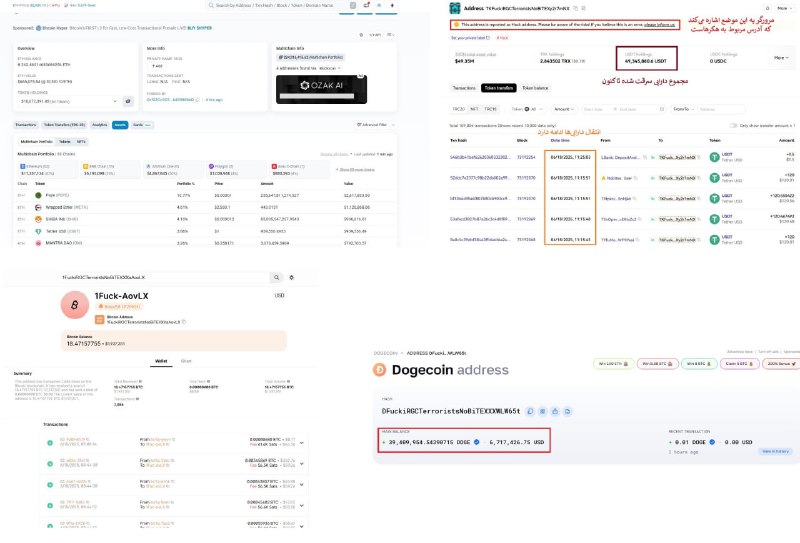Click the View in history button
Image resolution: width=800 pixels, height=543 pixels.
776,451
